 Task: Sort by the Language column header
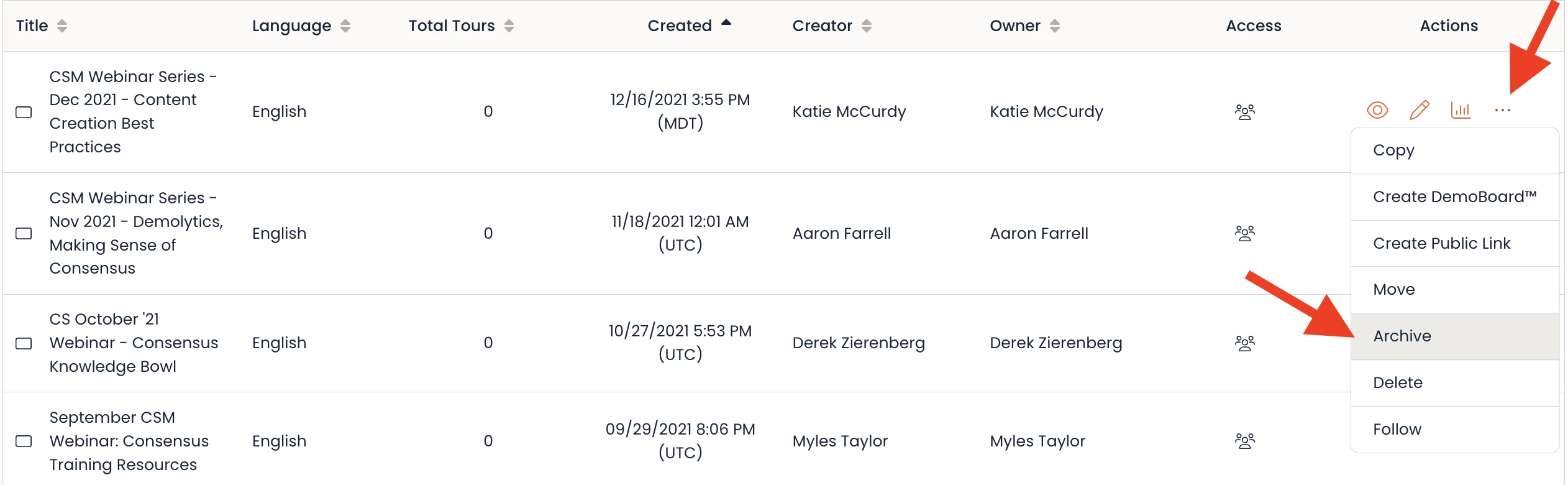coord(345,25)
